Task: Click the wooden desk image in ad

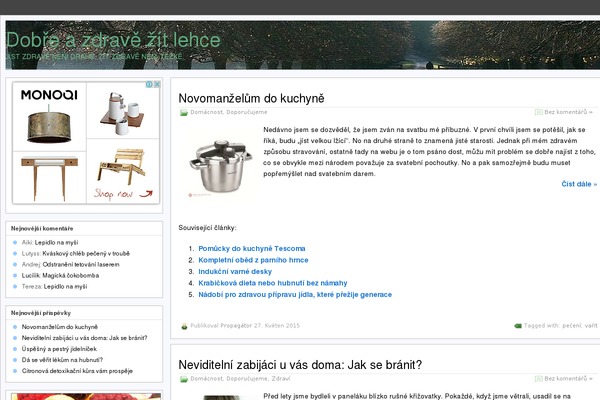Action: click(49, 177)
